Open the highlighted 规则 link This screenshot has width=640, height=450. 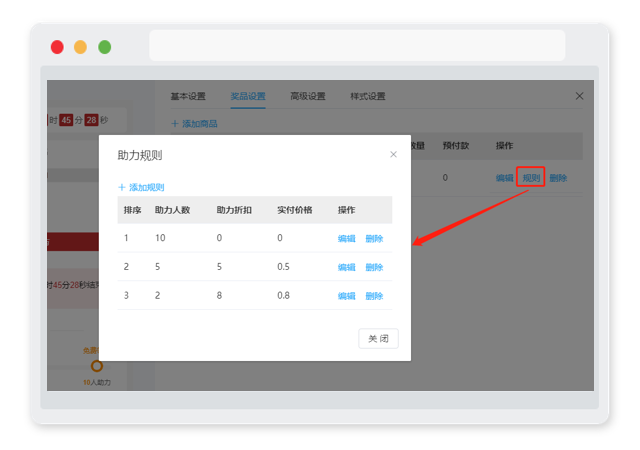[x=531, y=178]
